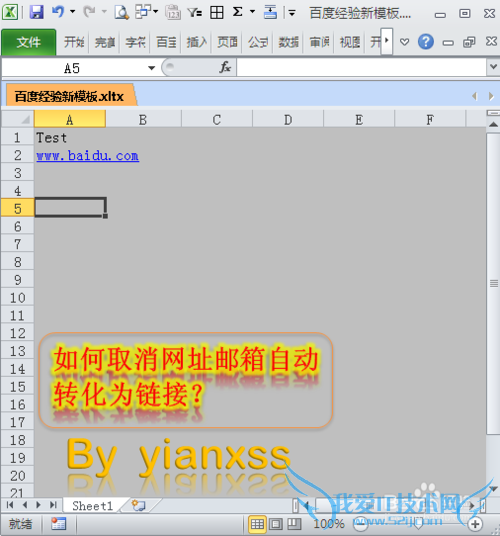The width and height of the screenshot is (500, 536).
Task: Select the 百度经验新模板.xltx document tab
Action: (x=69, y=96)
